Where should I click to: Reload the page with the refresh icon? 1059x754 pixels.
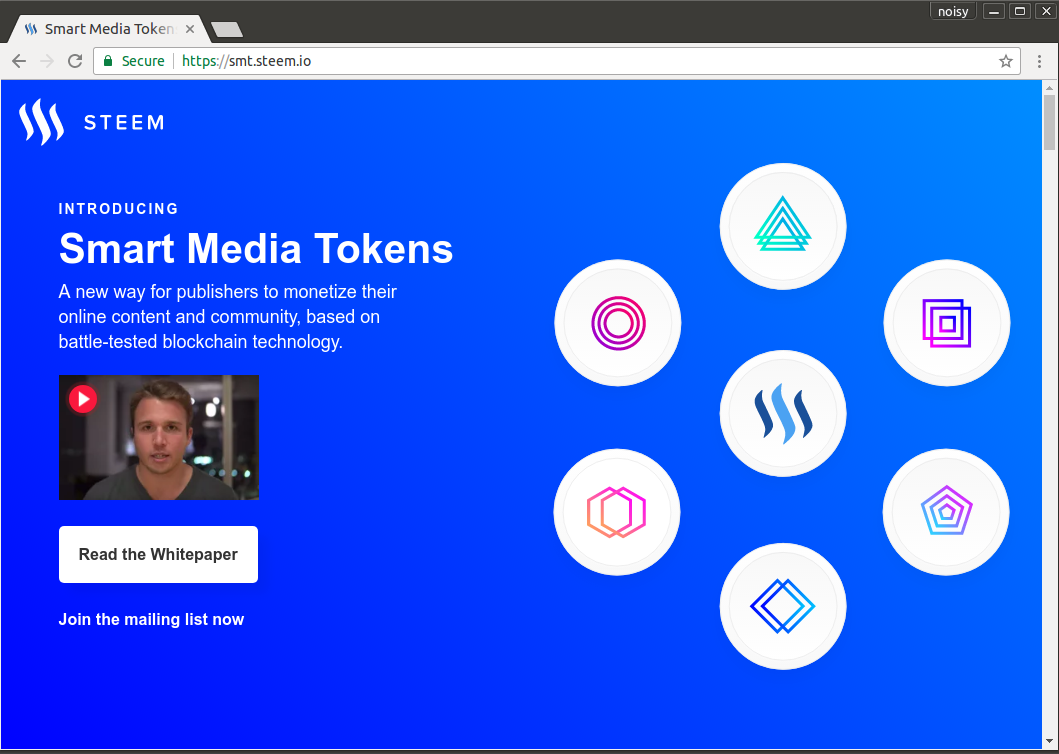coord(75,61)
